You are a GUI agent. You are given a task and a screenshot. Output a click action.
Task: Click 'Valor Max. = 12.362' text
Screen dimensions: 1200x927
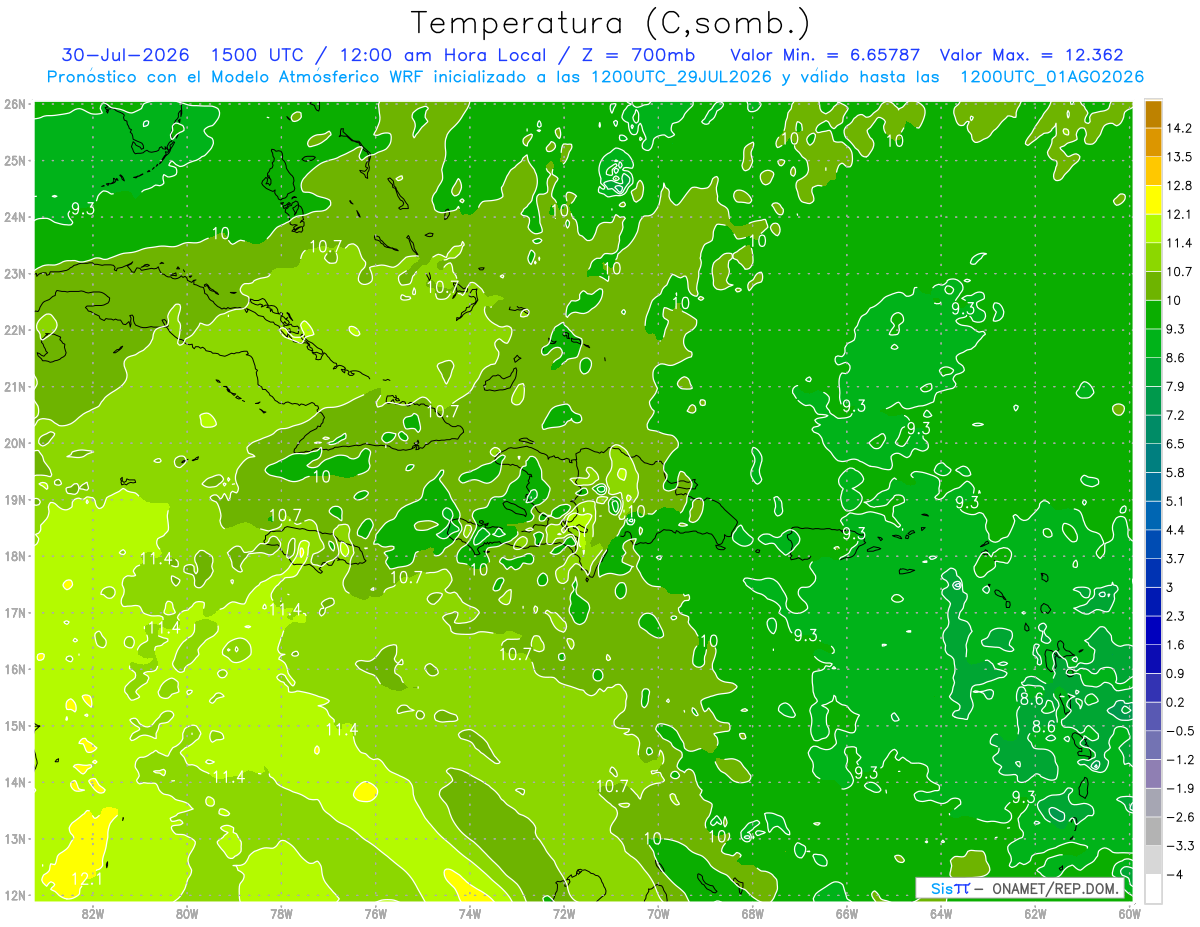tap(1032, 55)
